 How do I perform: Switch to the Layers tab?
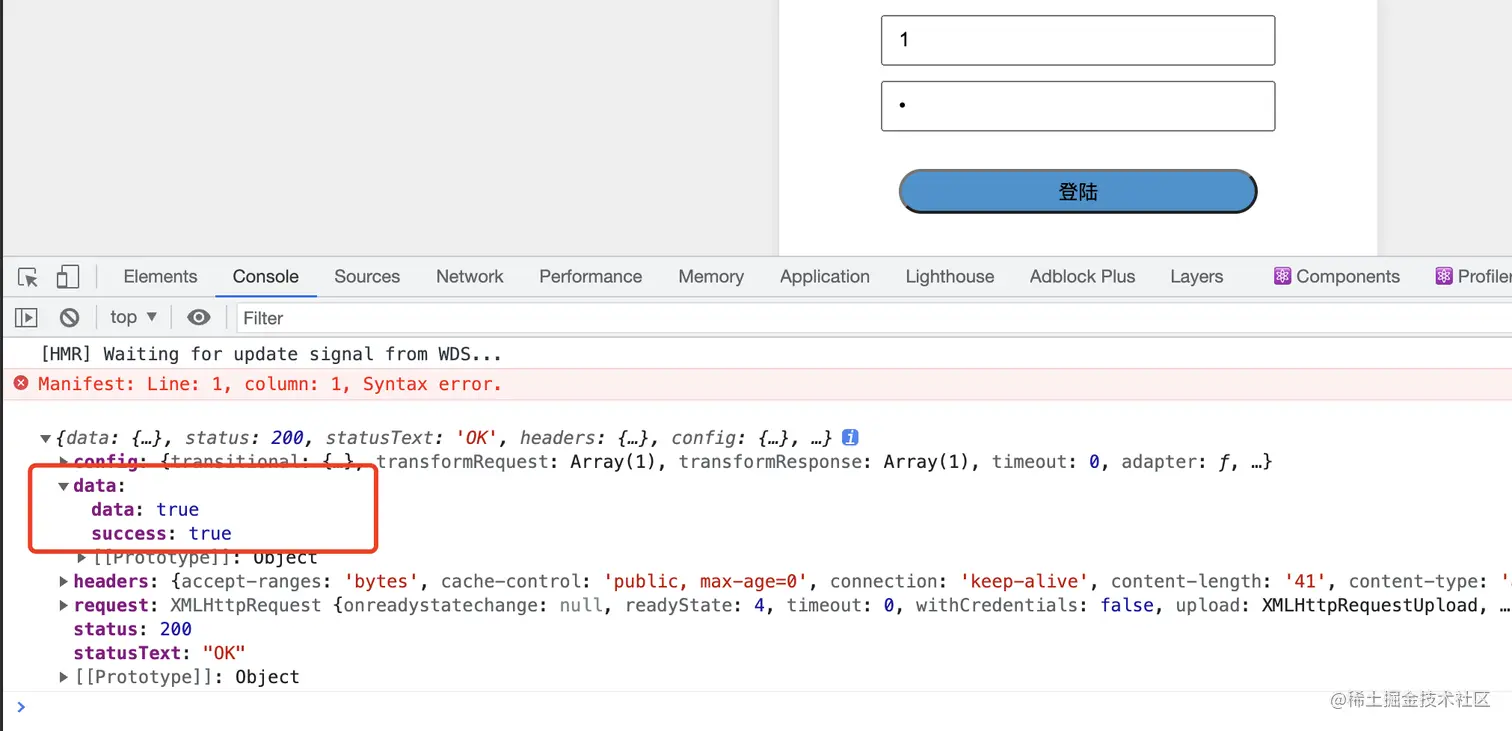point(1197,277)
